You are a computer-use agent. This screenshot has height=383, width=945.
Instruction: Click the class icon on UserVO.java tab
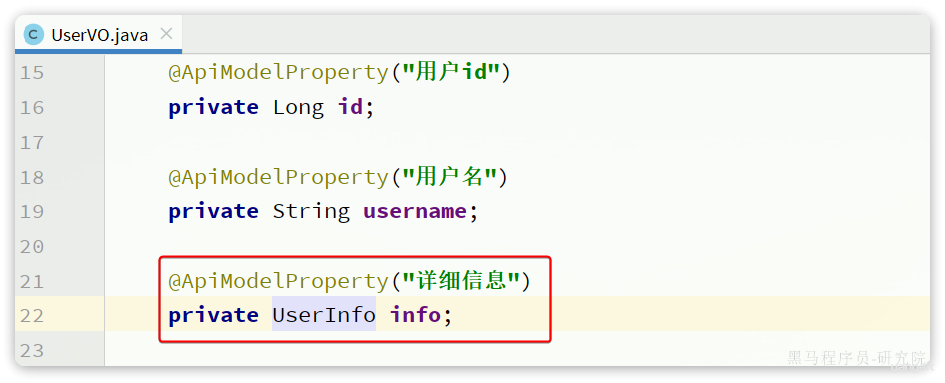(34, 35)
